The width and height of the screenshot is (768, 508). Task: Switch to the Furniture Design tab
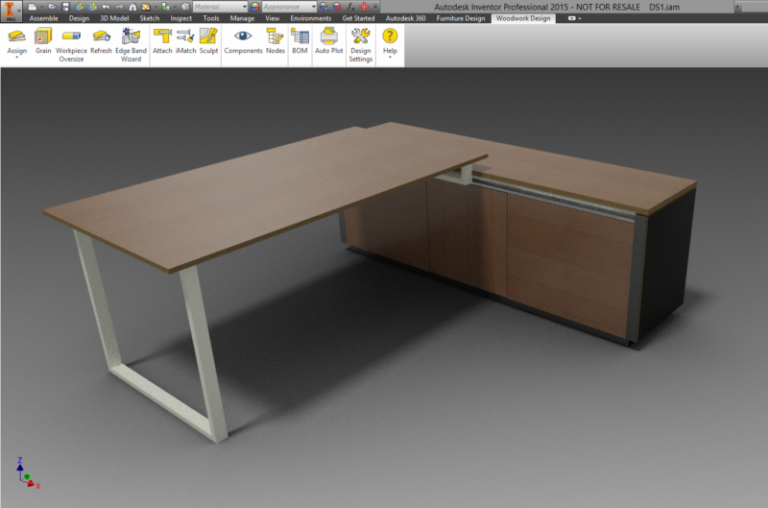click(462, 18)
